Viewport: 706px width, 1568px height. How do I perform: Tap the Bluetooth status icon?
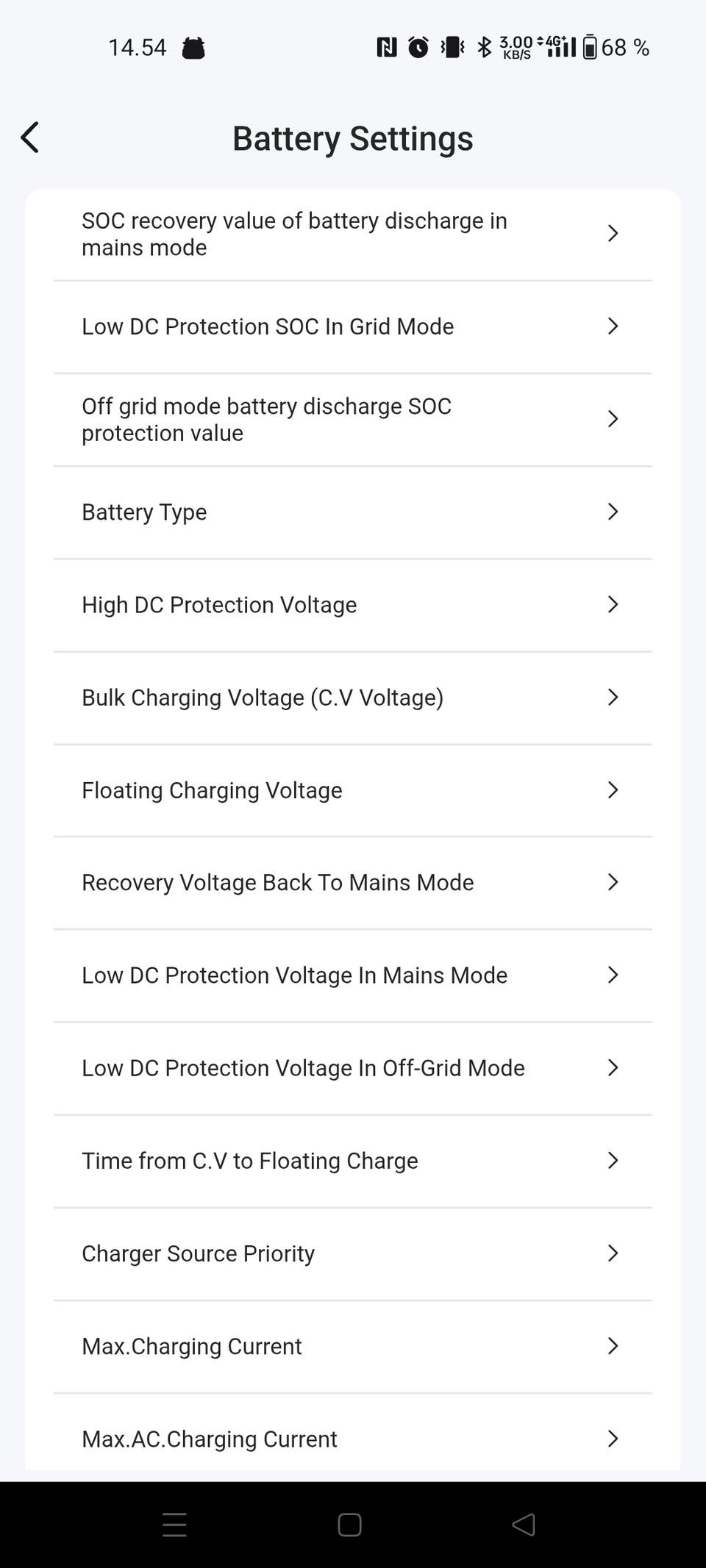(484, 48)
